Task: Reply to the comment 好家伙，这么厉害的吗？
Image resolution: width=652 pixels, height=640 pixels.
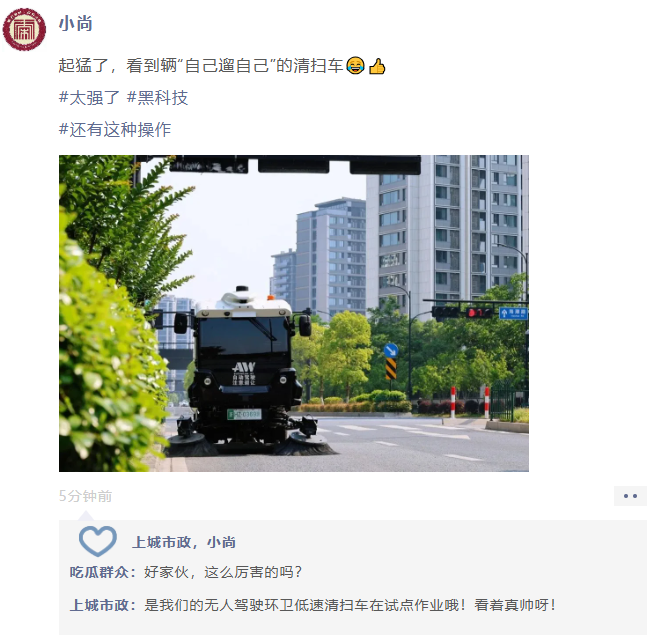Action: click(x=223, y=572)
